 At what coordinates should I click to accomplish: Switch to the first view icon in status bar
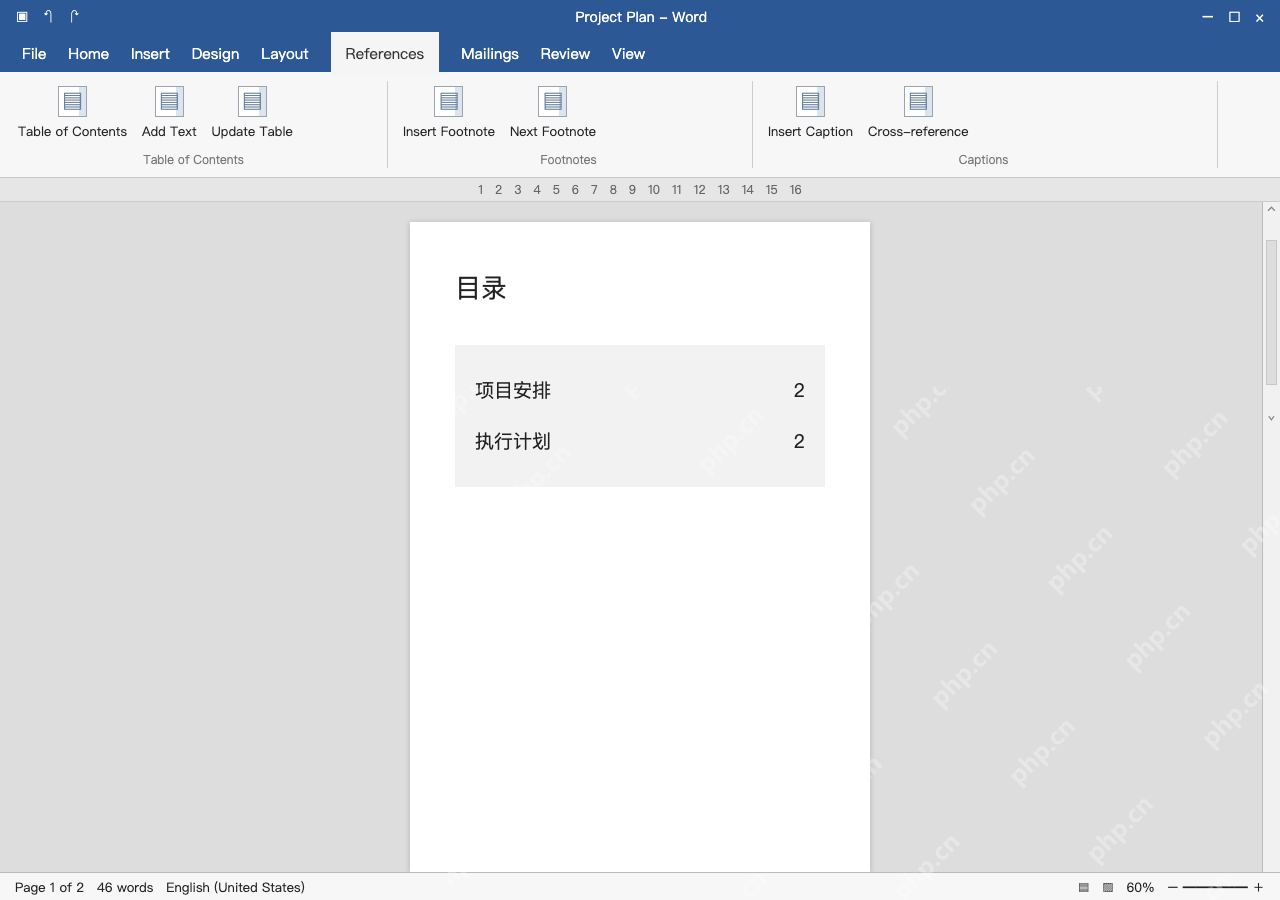1084,887
